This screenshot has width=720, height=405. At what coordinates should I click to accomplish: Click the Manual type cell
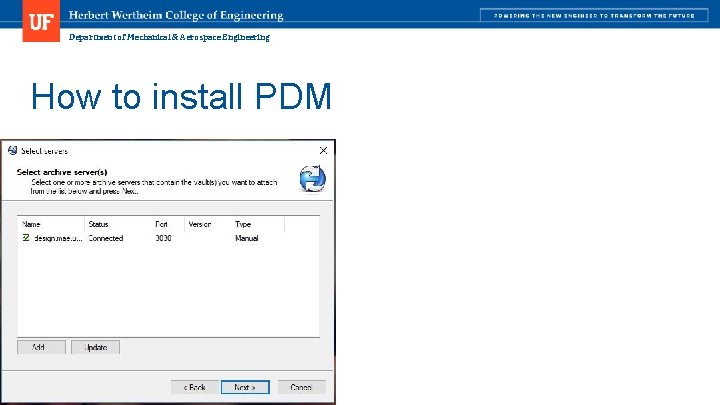[x=247, y=238]
